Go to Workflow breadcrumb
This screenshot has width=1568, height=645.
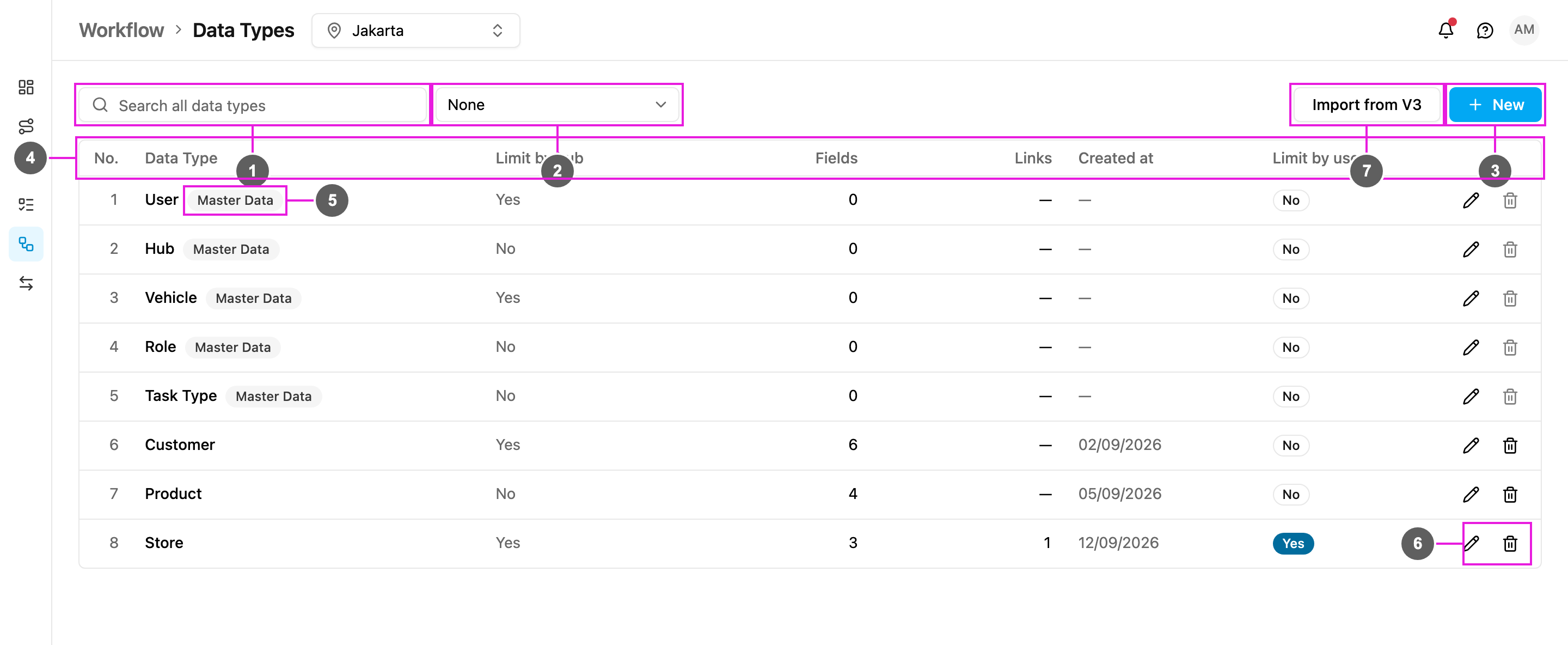click(121, 31)
